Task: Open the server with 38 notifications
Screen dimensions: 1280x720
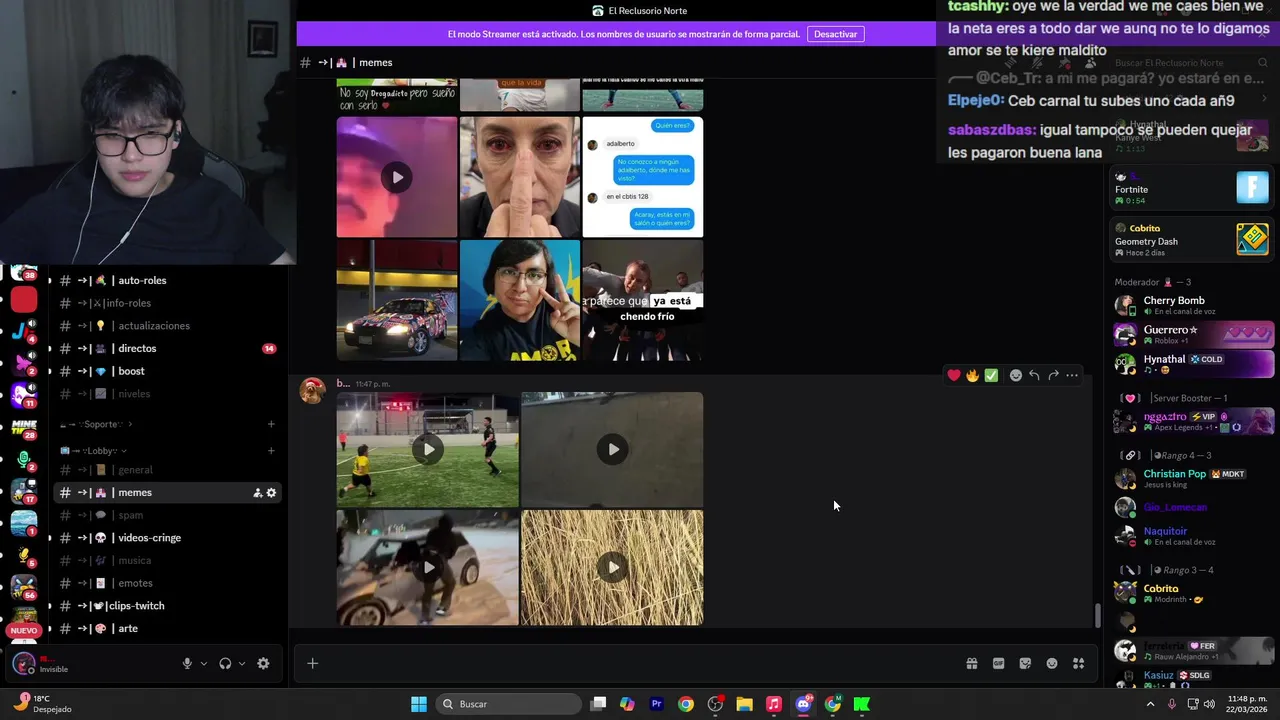Action: [x=24, y=272]
